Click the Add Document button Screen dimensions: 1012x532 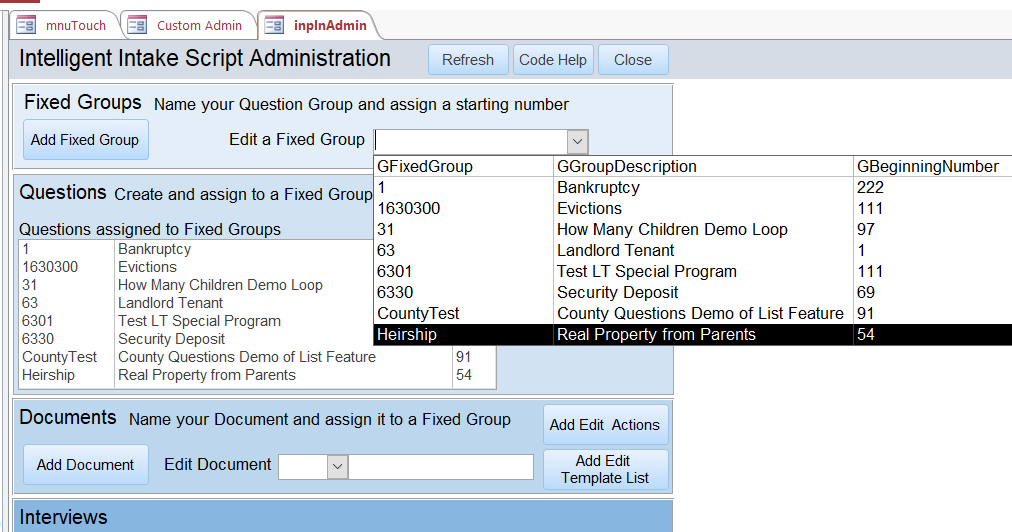tap(85, 465)
